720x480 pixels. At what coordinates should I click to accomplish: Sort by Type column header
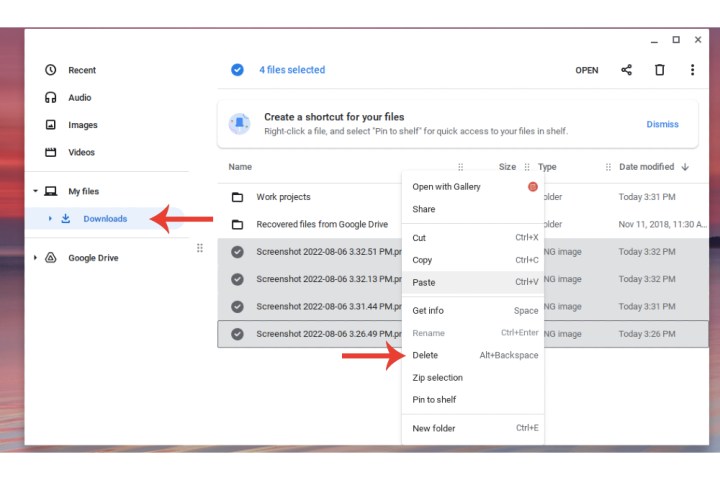pos(547,167)
